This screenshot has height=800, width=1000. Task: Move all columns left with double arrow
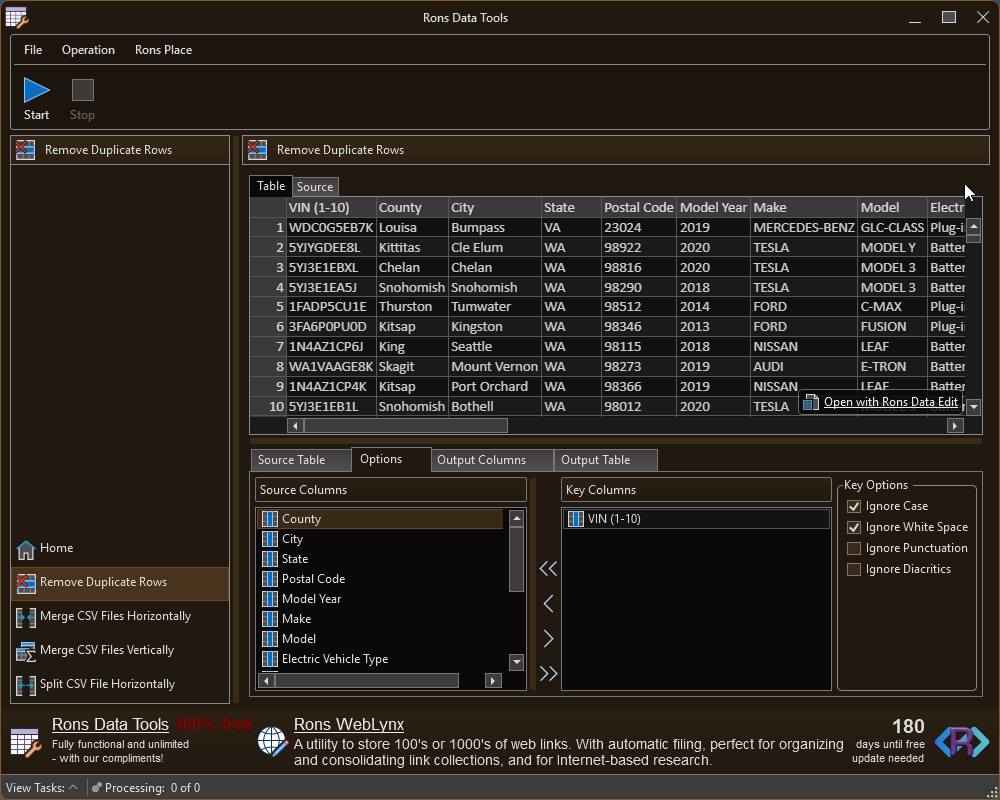tap(548, 568)
